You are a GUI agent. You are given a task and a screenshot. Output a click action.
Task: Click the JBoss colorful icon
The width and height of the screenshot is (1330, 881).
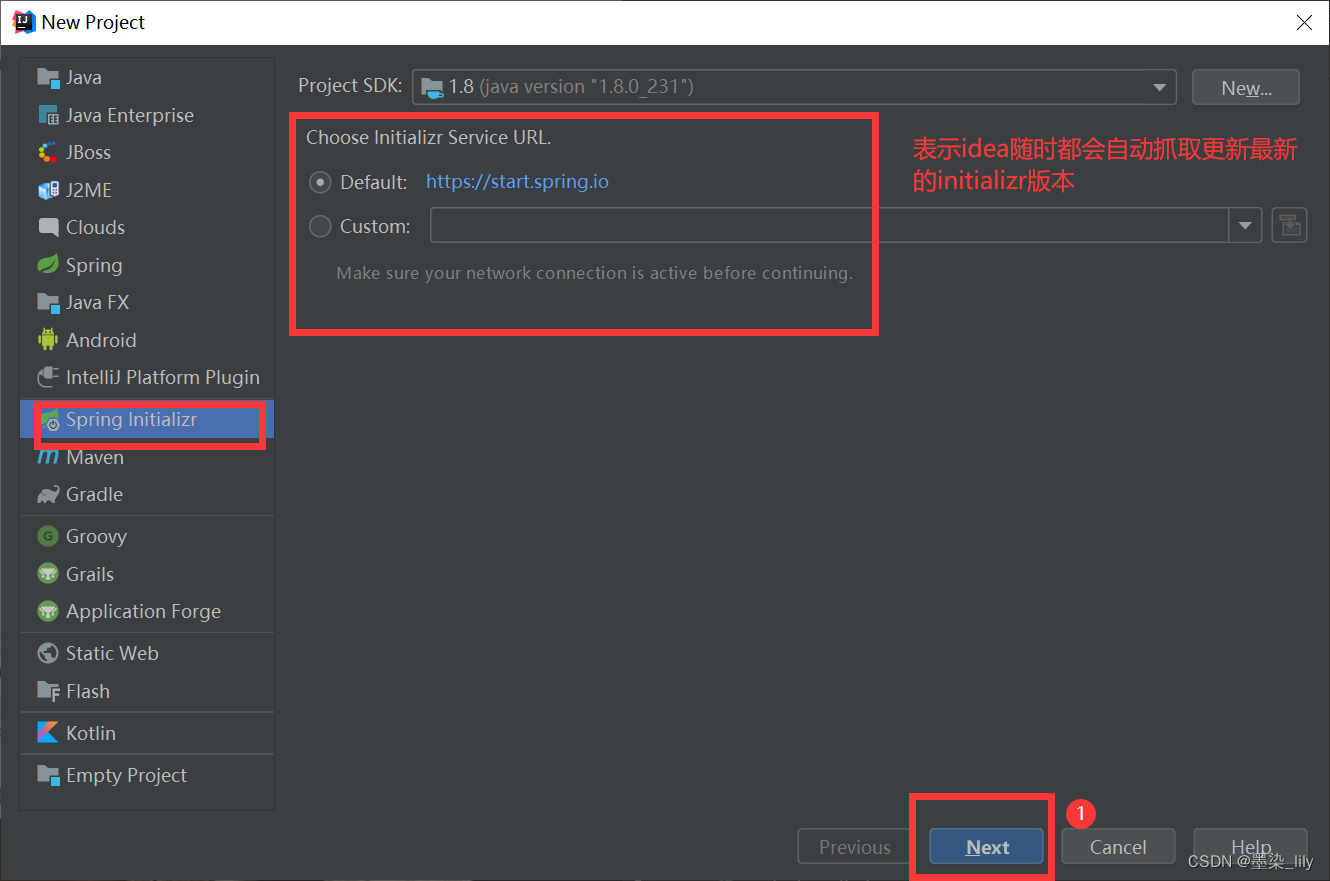(48, 153)
